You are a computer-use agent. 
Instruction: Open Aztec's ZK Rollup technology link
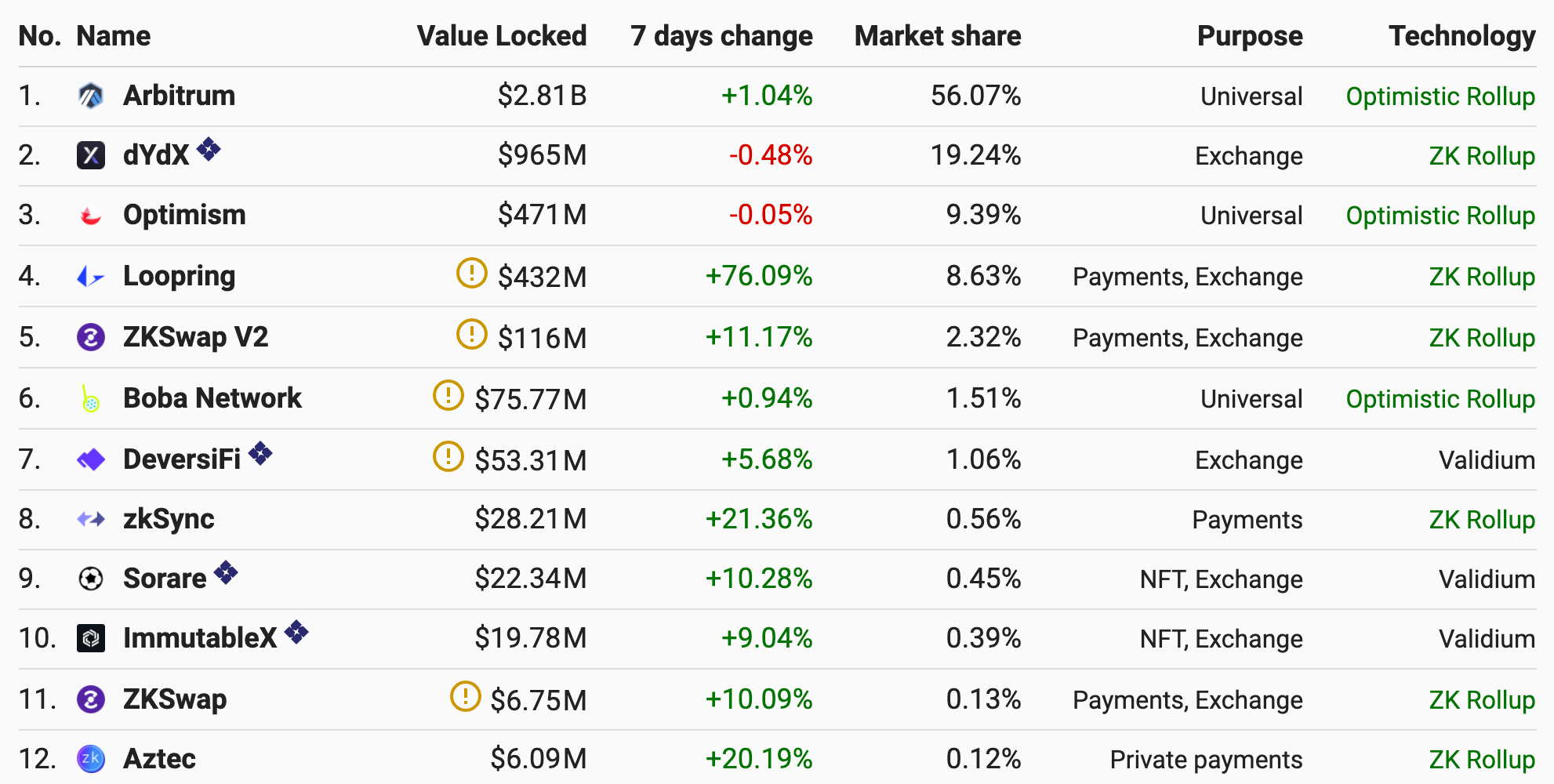click(x=1482, y=759)
